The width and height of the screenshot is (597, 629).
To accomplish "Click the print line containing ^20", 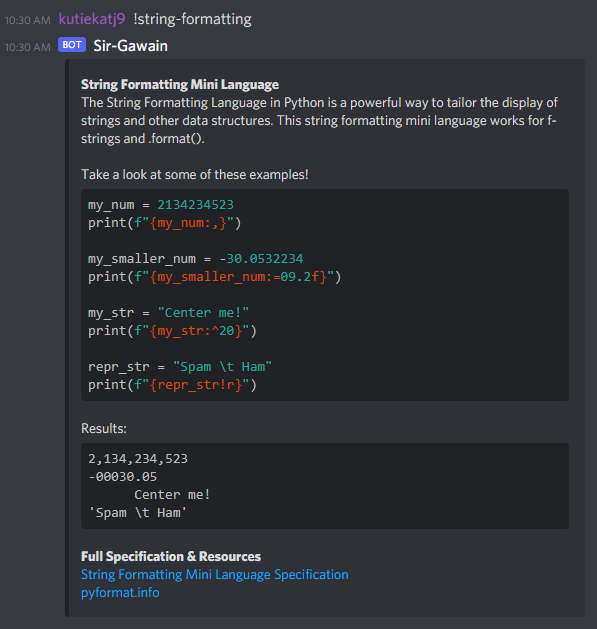I will pyautogui.click(x=172, y=331).
